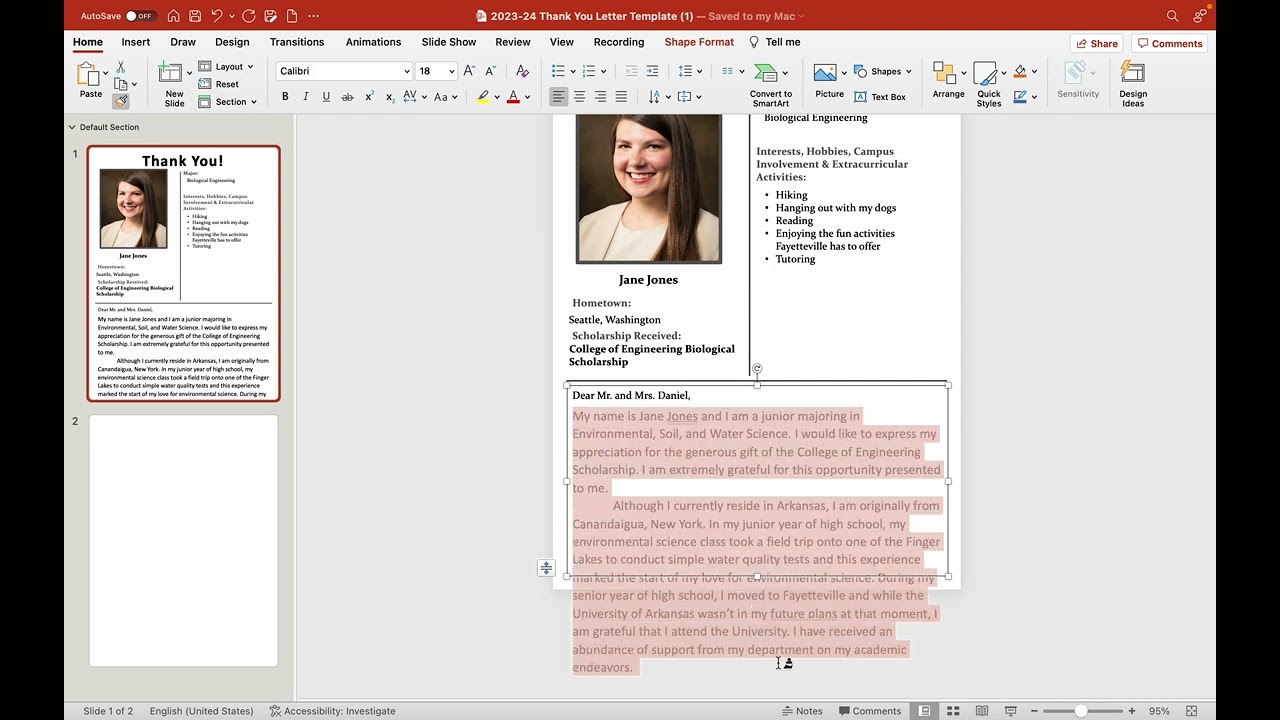
Task: Open the Comments button at top right
Action: [x=1169, y=43]
